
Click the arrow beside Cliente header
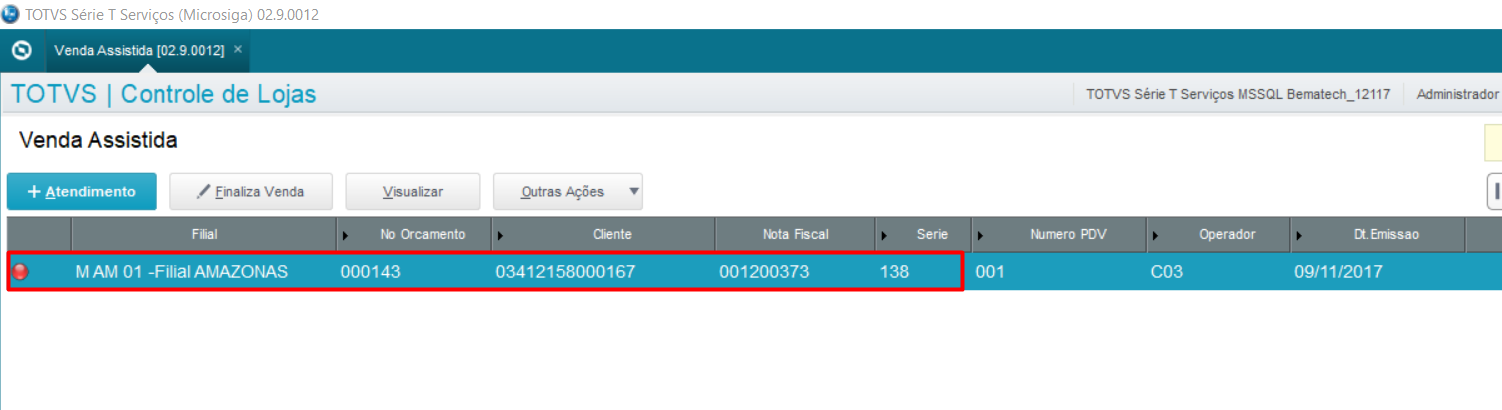[x=501, y=235]
